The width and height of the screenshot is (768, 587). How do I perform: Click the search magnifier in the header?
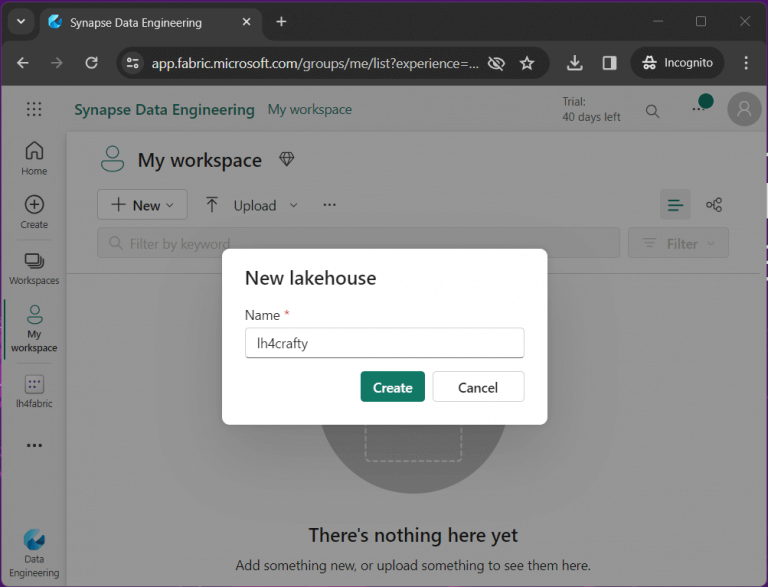point(652,110)
